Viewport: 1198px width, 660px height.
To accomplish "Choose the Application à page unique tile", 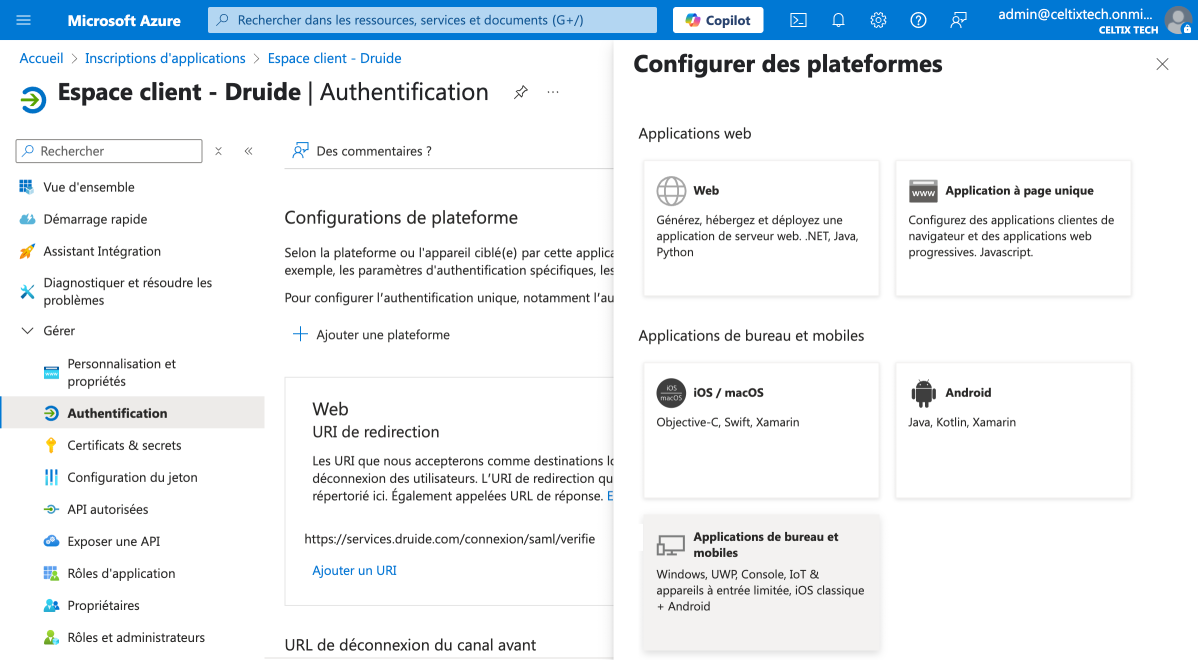I will pyautogui.click(x=1012, y=228).
